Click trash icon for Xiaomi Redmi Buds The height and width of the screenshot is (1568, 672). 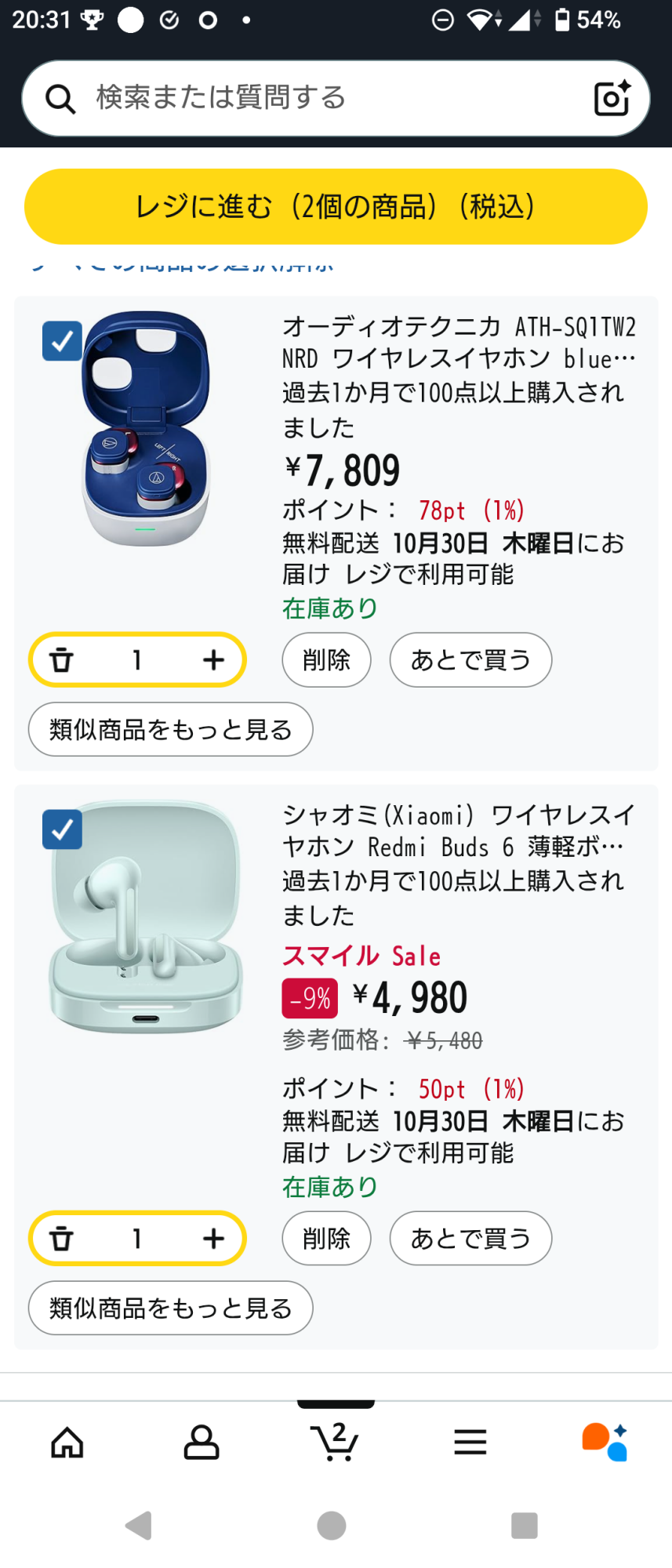coord(62,1239)
